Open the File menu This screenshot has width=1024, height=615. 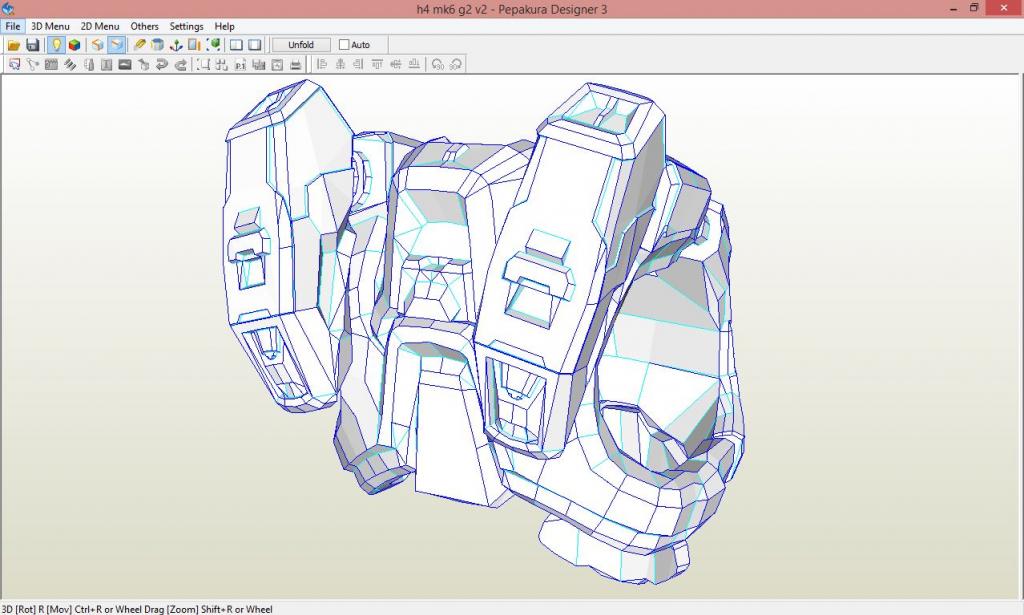click(x=12, y=26)
